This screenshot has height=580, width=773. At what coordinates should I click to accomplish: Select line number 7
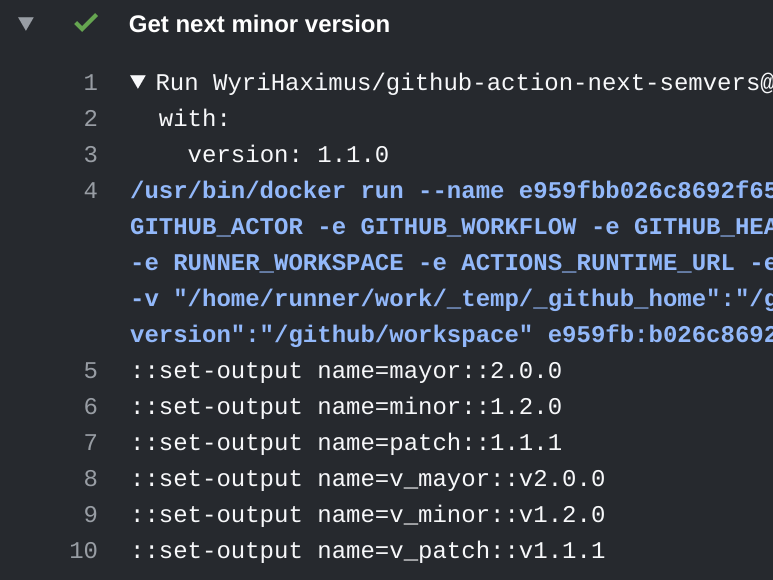(x=91, y=443)
